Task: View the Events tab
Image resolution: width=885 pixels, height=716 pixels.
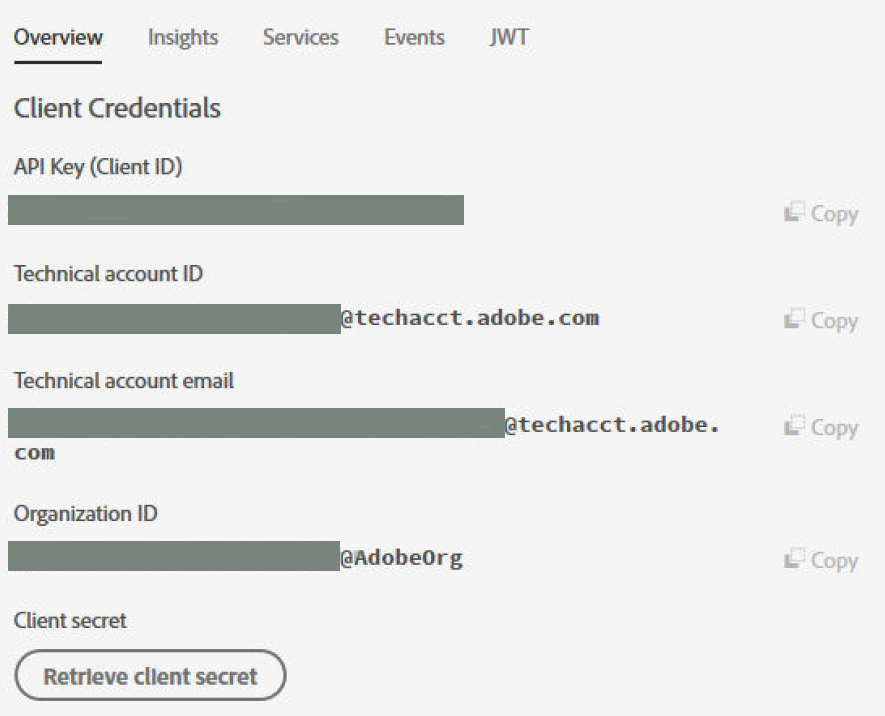Action: [413, 37]
